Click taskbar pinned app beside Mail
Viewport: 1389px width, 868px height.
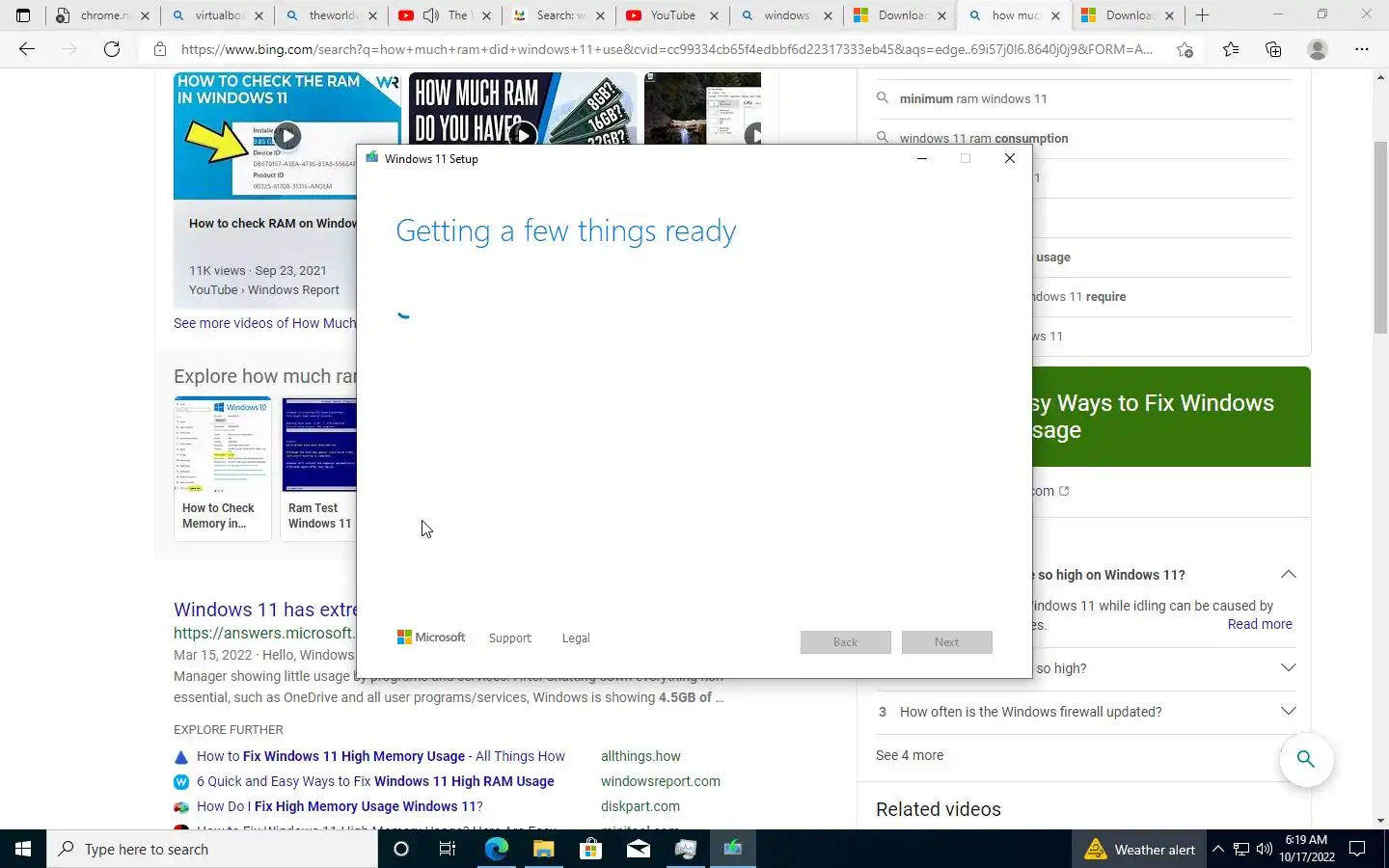(686, 849)
